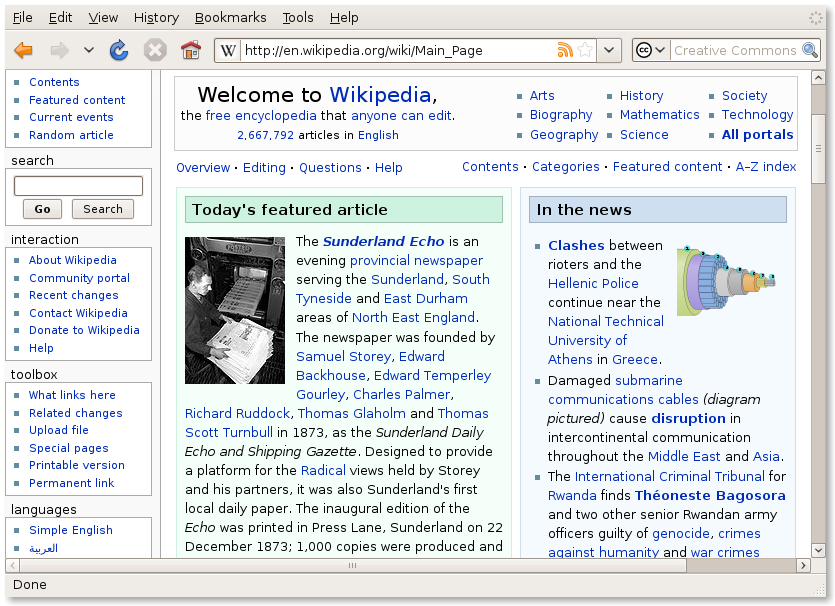Click the A–Z index link

click(766, 167)
